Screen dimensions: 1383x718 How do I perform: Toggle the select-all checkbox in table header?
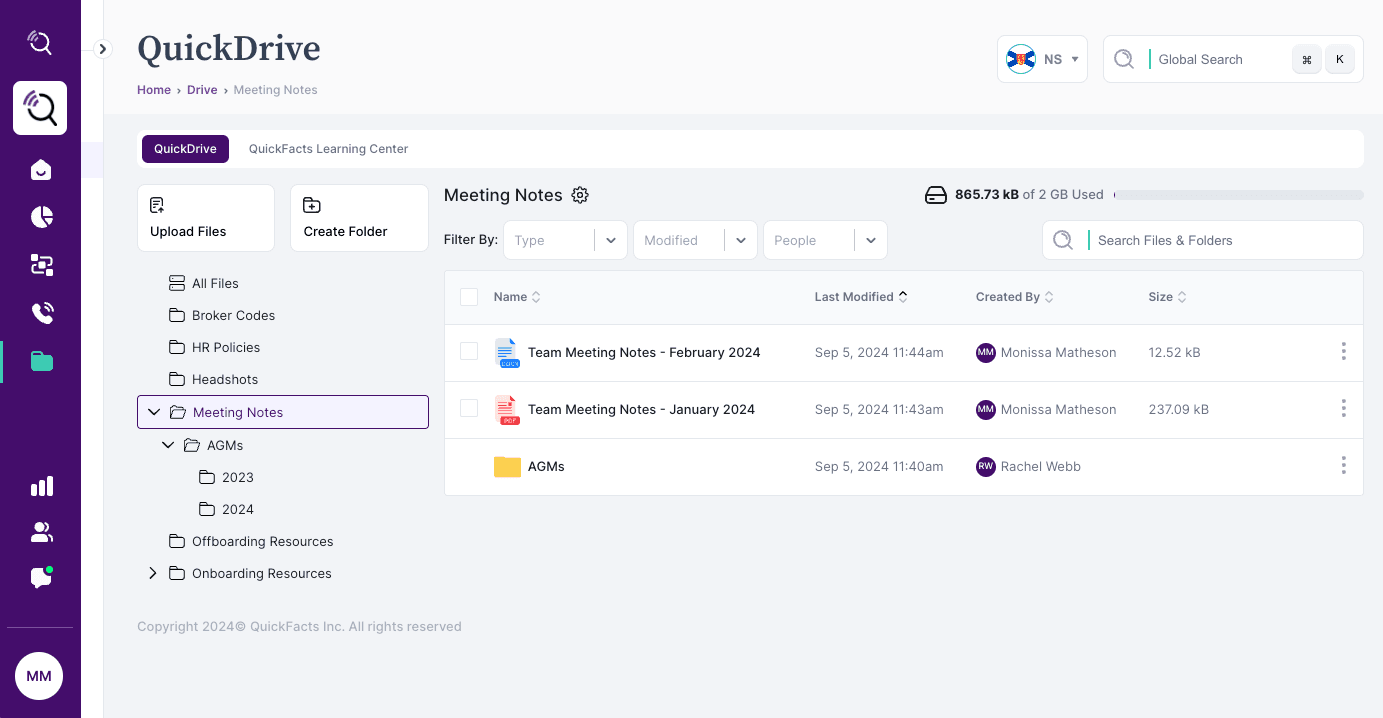click(x=469, y=297)
